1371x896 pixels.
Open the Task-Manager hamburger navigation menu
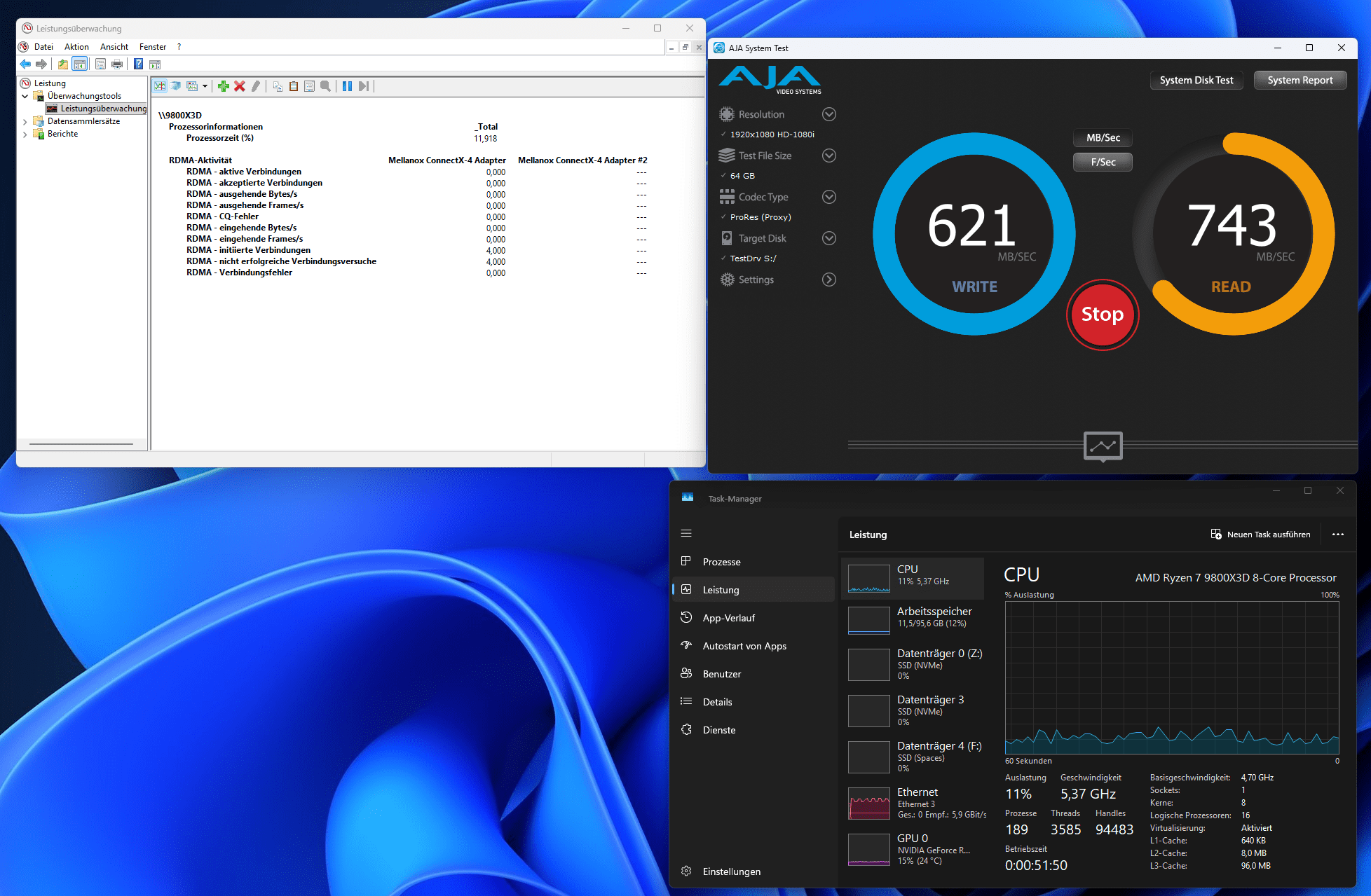[x=686, y=534]
